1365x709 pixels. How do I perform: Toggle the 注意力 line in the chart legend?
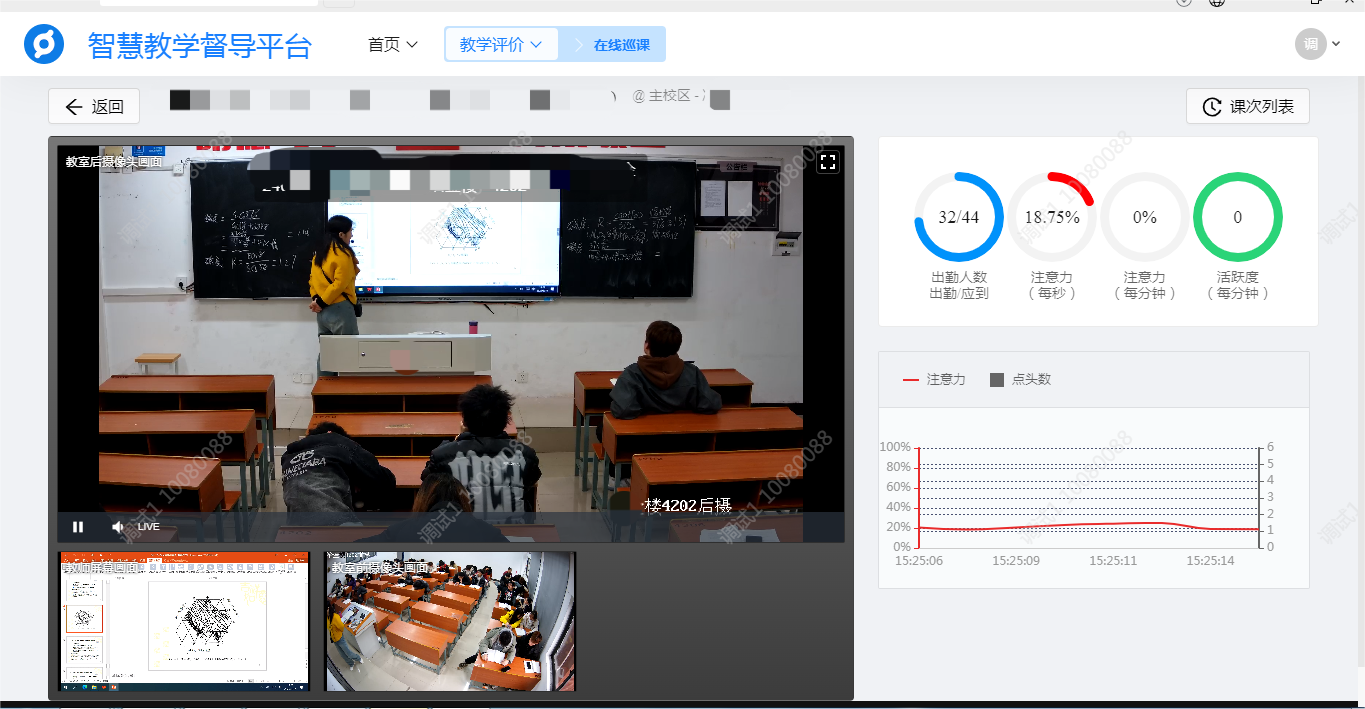point(934,380)
